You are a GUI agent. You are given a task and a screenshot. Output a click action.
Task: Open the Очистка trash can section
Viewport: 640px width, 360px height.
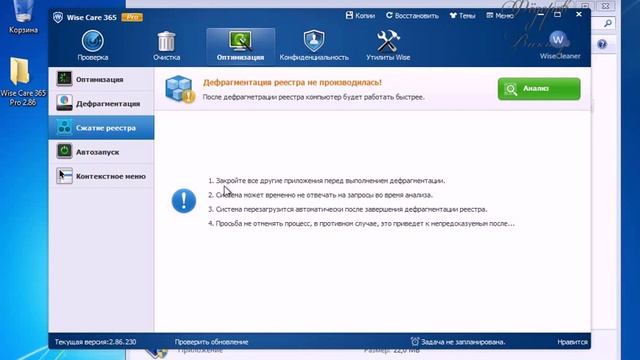[x=167, y=46]
